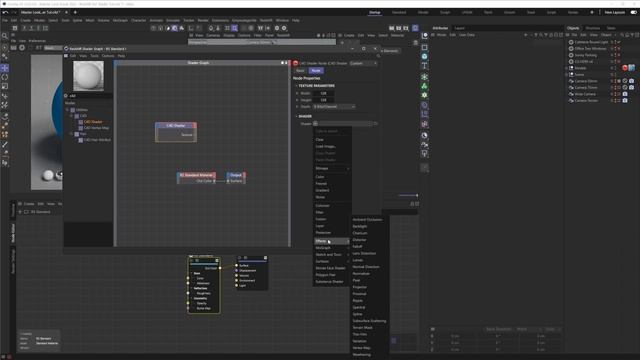The image size is (640, 360).
Task: Open the Depth dropdown in Texture Parameters
Action: point(334,107)
